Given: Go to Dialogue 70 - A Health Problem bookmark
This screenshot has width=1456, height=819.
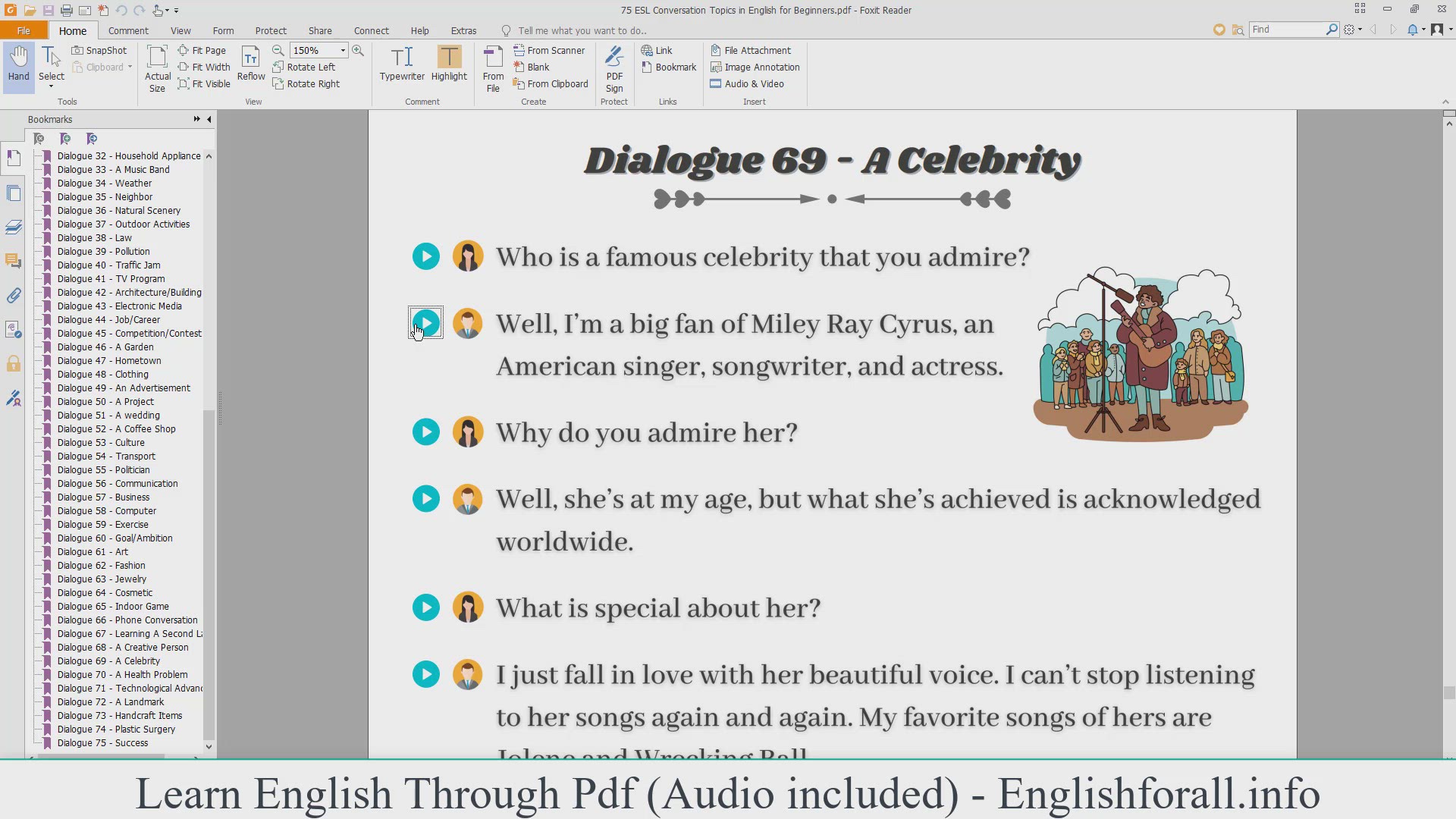Looking at the screenshot, I should (x=122, y=674).
